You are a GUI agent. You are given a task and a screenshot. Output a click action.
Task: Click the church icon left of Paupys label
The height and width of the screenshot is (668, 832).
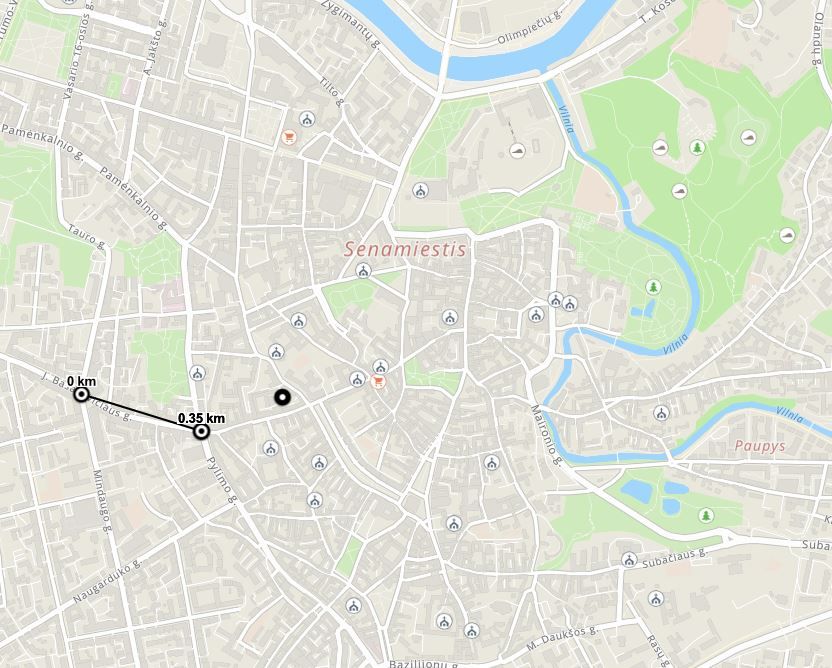[x=661, y=412]
